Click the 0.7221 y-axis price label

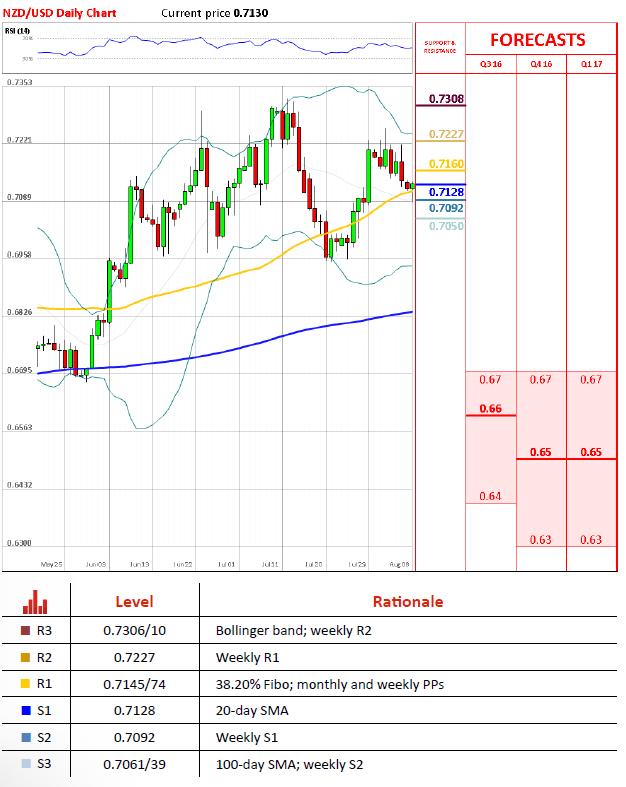(20, 140)
